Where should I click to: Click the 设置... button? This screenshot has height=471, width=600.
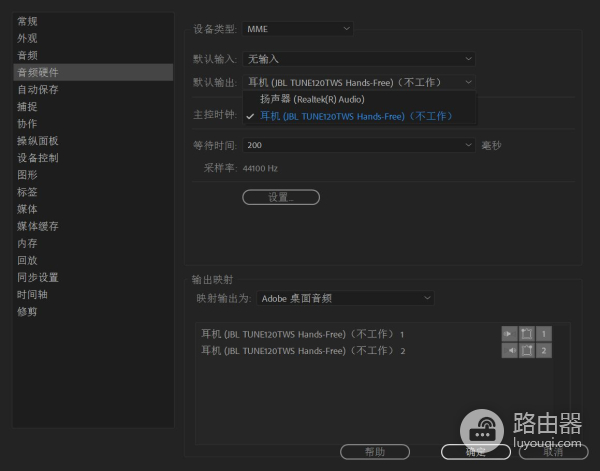pyautogui.click(x=281, y=197)
